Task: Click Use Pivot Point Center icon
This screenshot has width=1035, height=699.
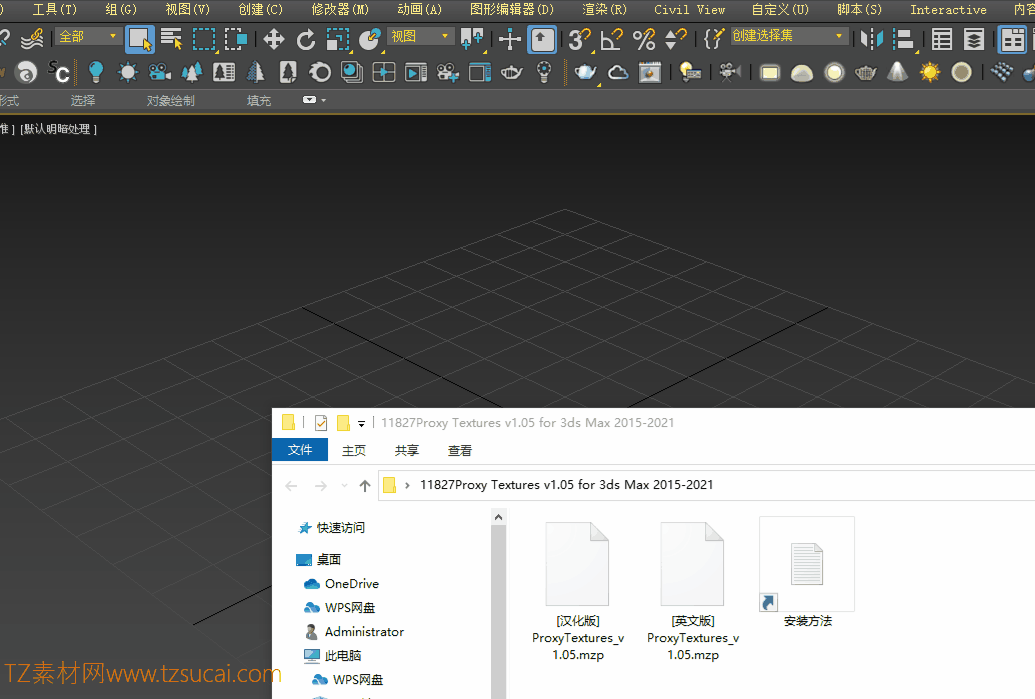Action: (471, 39)
